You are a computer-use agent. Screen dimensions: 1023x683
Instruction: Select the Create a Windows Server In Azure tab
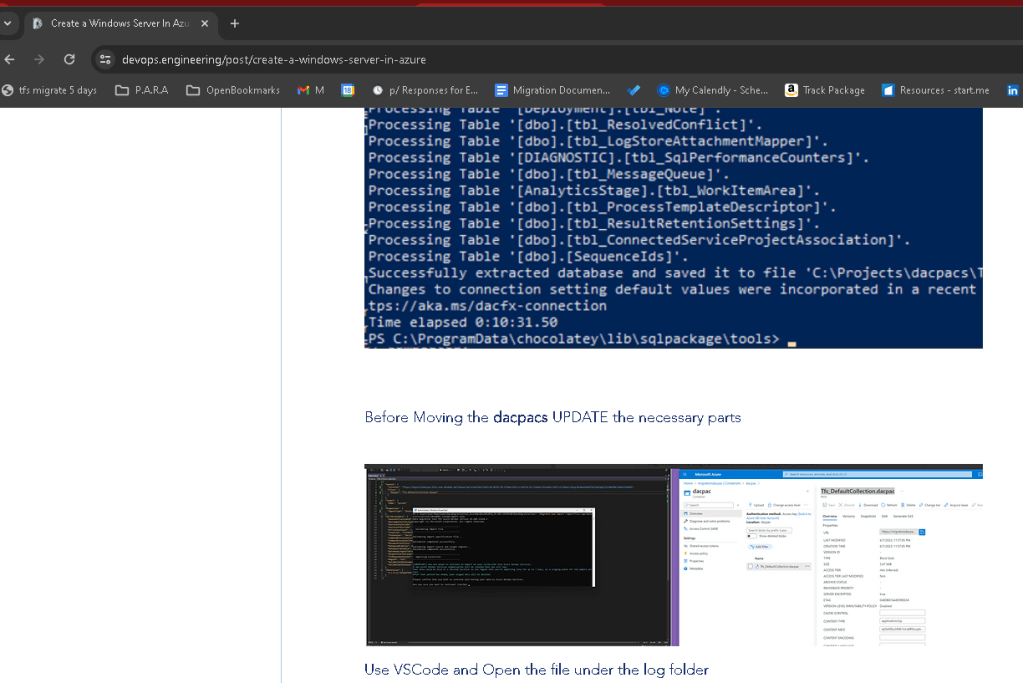click(x=120, y=23)
